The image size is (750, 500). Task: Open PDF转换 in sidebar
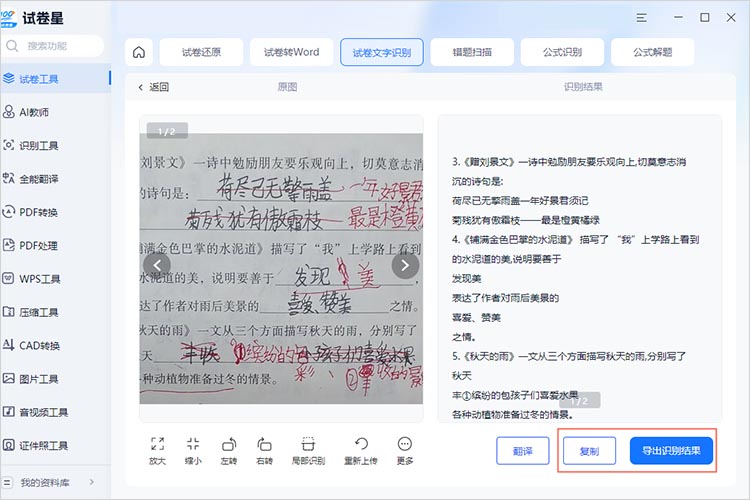pyautogui.click(x=55, y=212)
